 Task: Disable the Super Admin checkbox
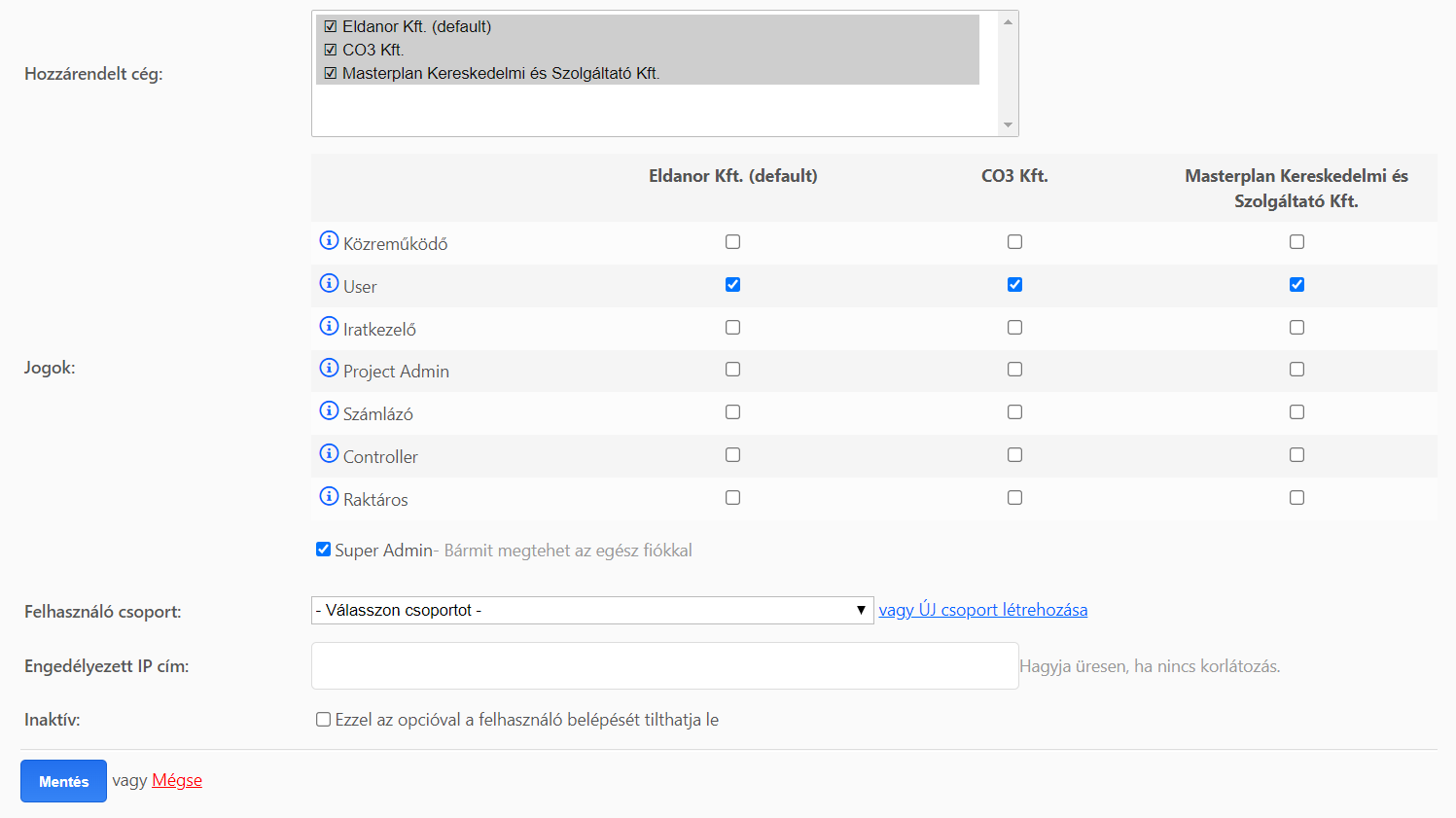(x=323, y=550)
